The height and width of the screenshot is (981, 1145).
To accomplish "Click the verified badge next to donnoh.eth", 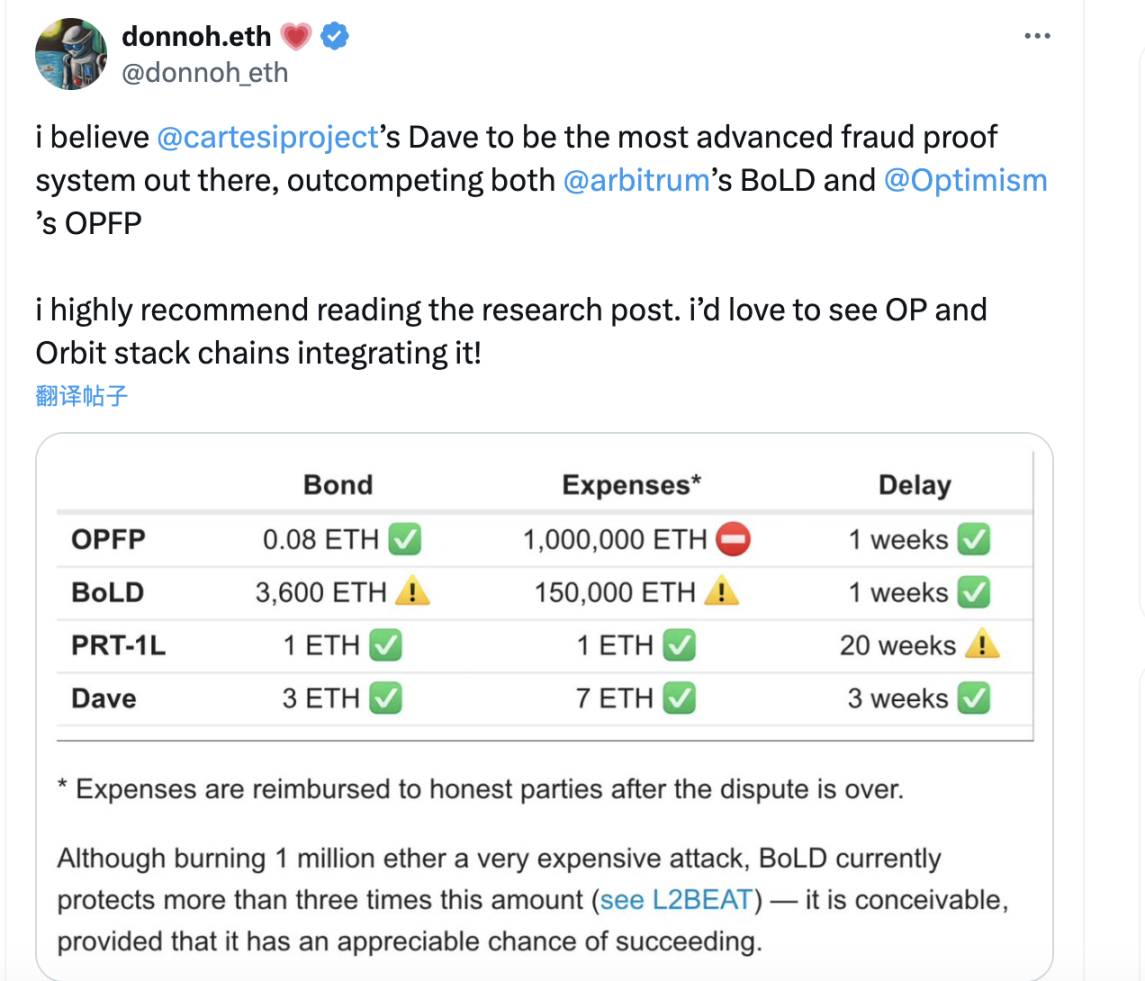I will [x=334, y=36].
